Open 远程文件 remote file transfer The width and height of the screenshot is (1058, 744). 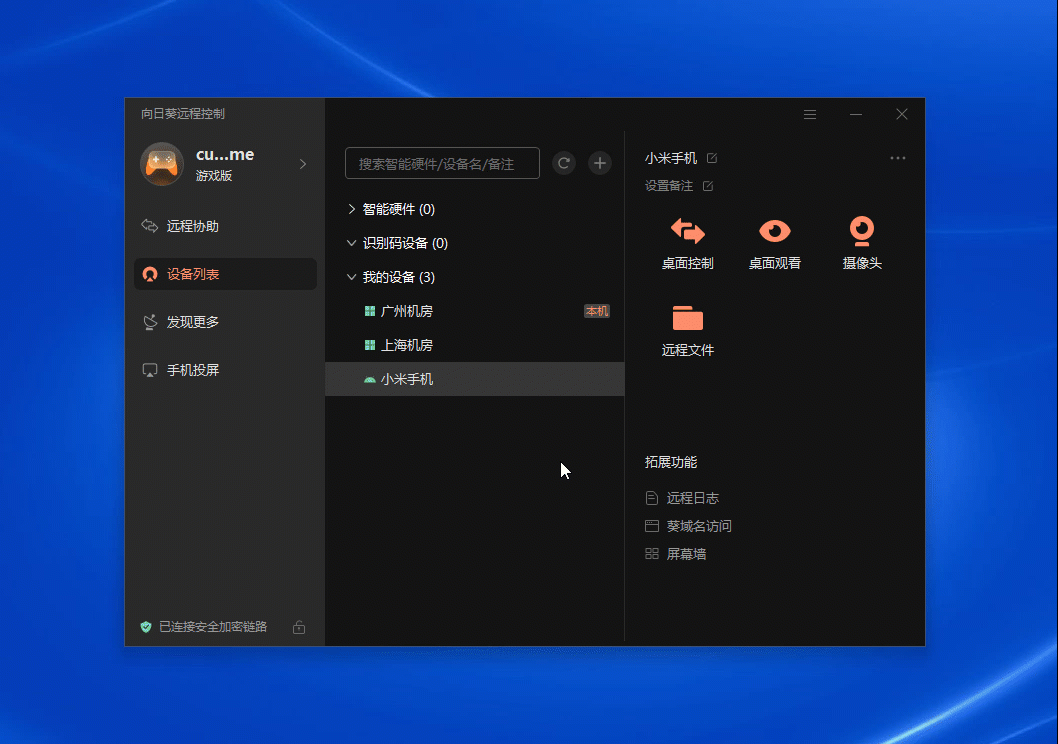(x=688, y=331)
